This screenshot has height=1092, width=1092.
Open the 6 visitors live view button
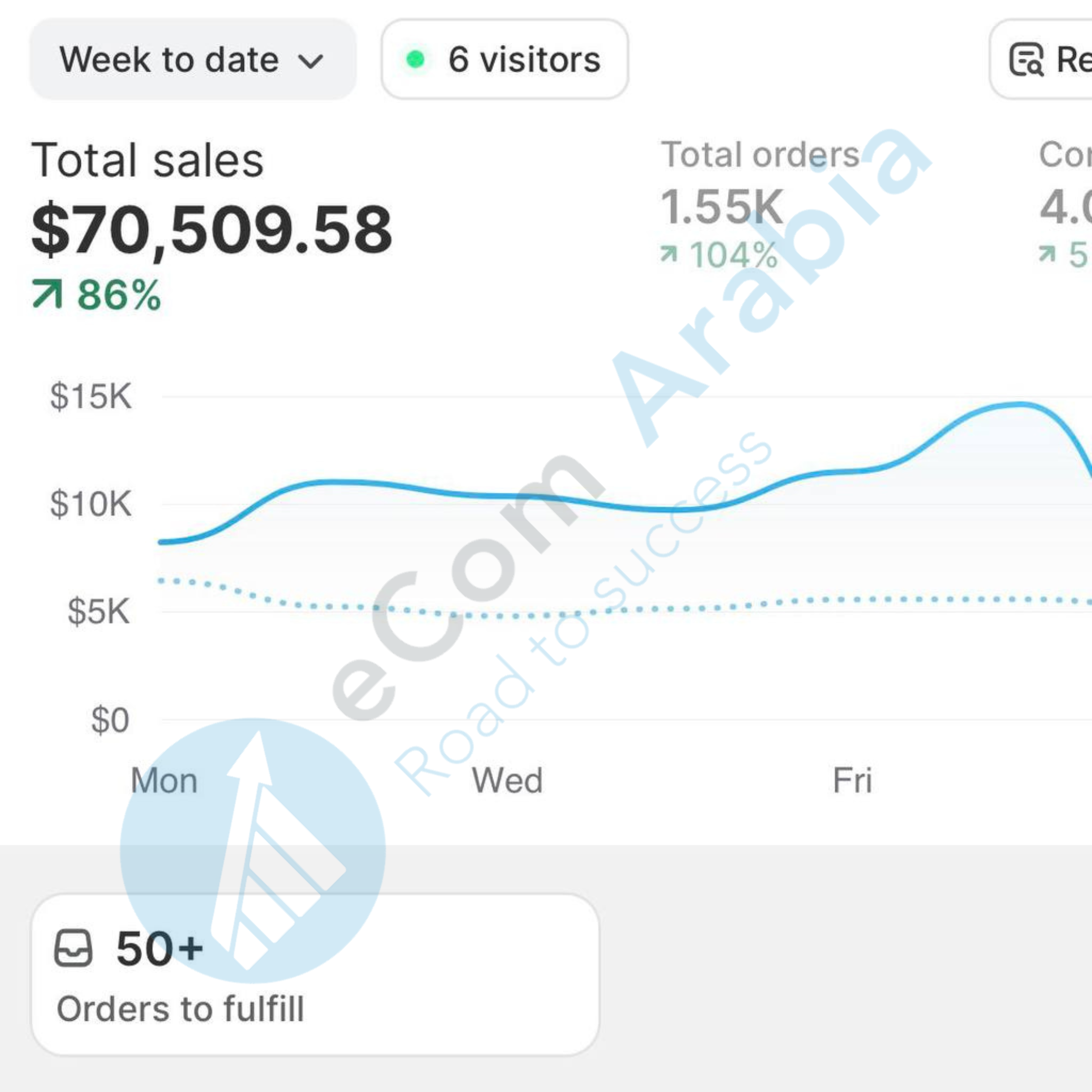tap(505, 59)
